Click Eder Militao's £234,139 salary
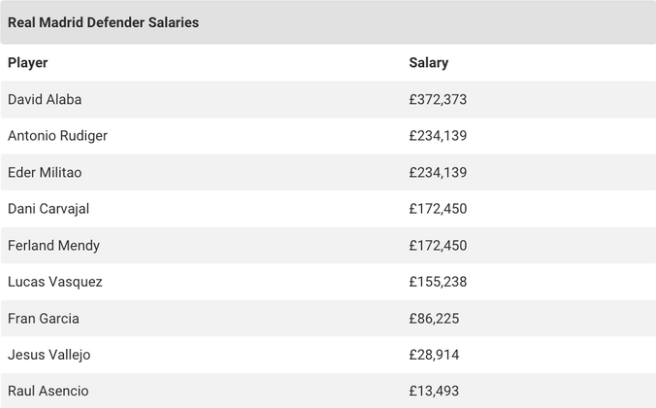 click(438, 172)
